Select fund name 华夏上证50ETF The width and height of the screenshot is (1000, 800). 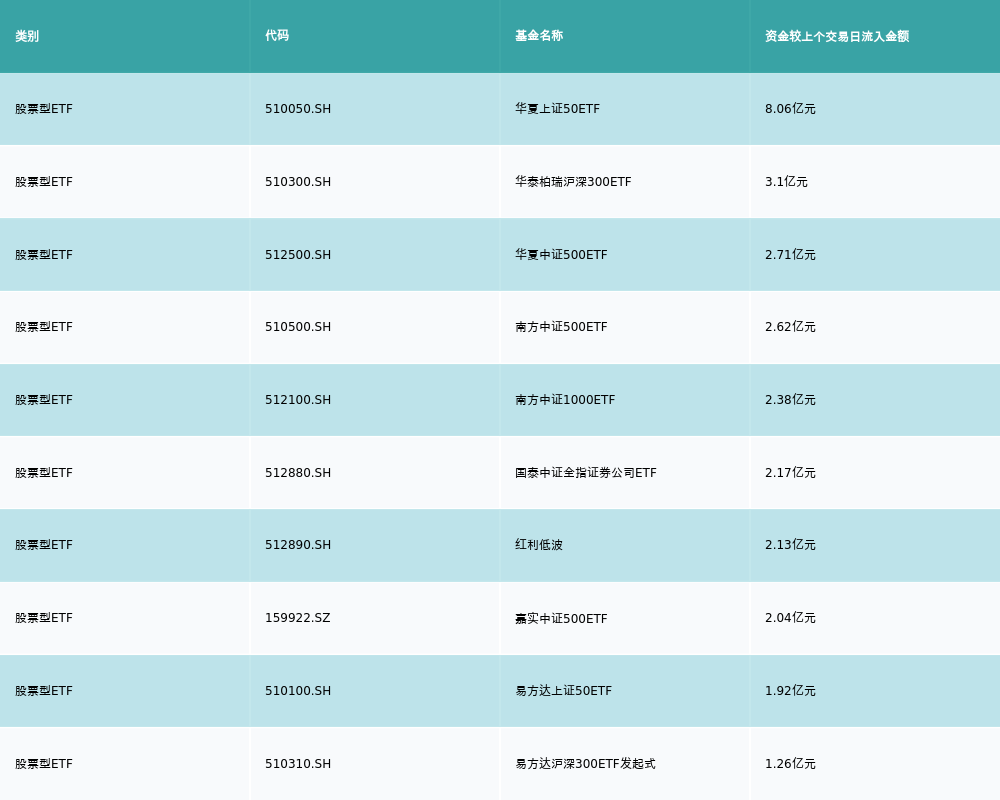coord(557,109)
